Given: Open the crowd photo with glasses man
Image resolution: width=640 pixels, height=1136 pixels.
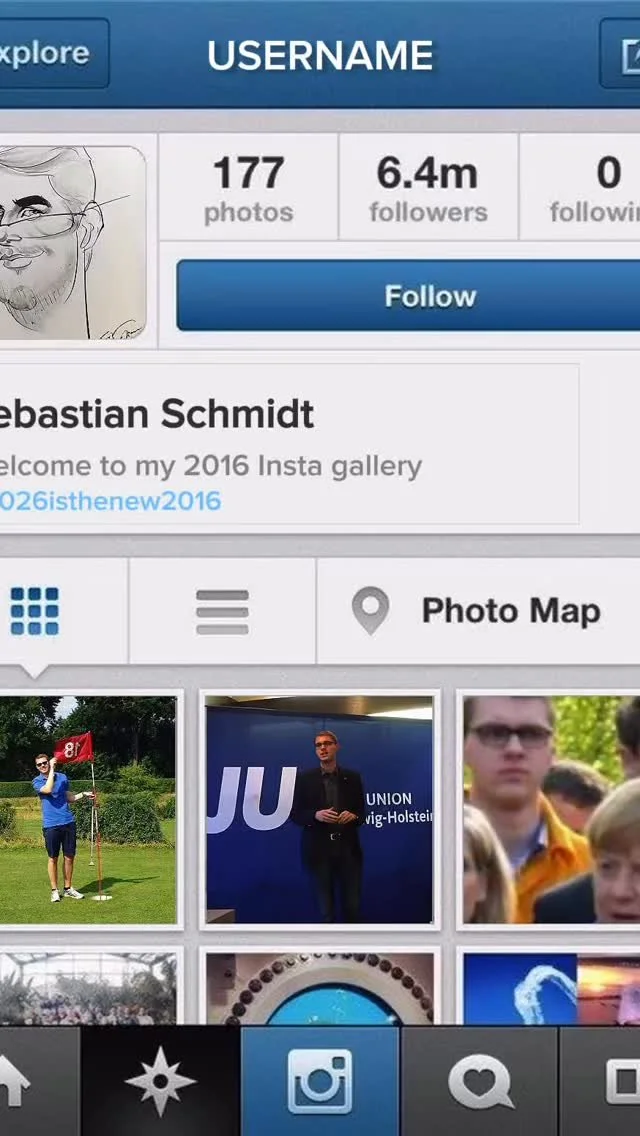Looking at the screenshot, I should 552,809.
